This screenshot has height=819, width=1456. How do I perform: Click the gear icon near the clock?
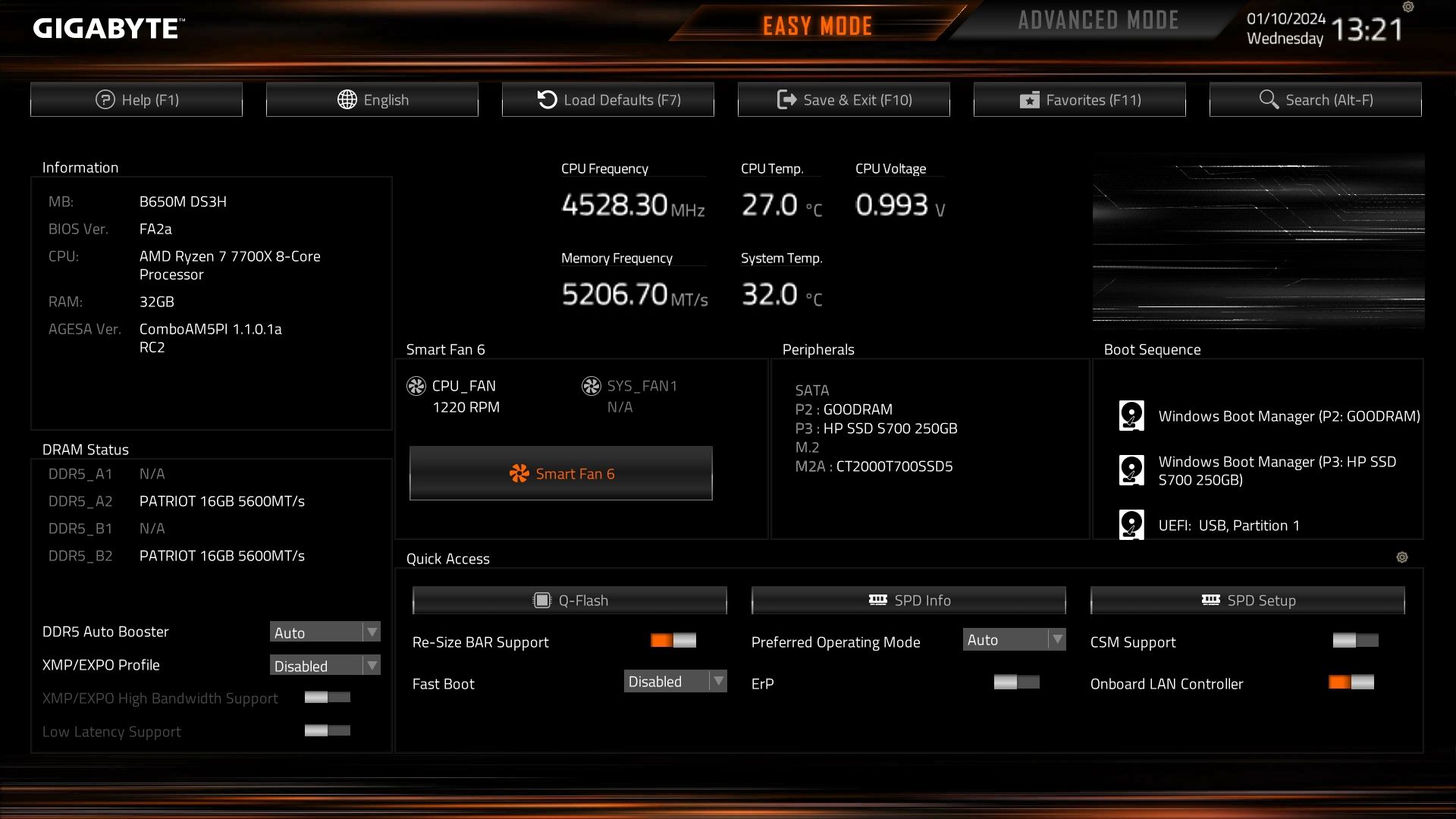[1408, 7]
